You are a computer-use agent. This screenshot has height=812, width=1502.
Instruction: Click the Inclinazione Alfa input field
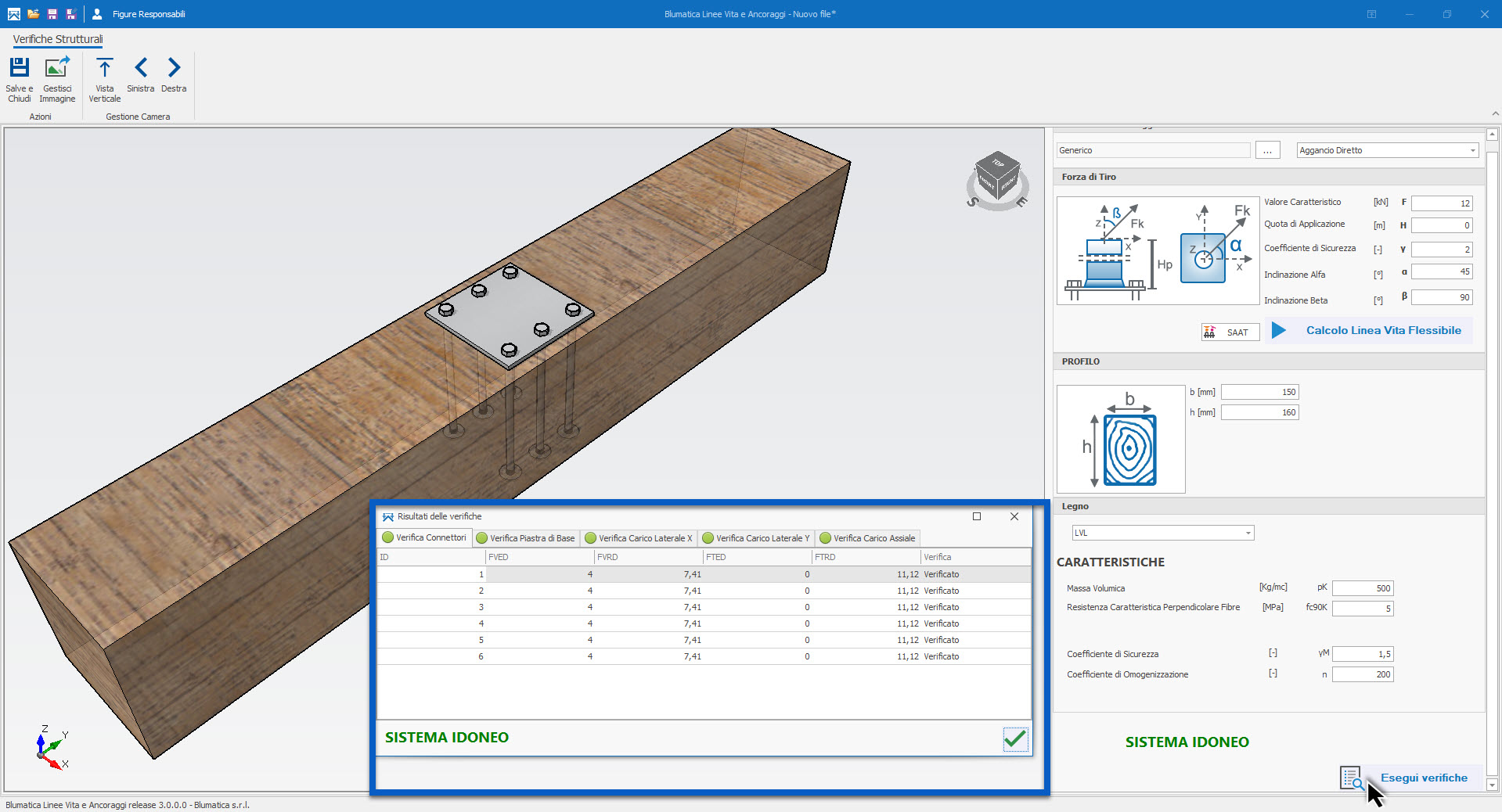pyautogui.click(x=1441, y=272)
